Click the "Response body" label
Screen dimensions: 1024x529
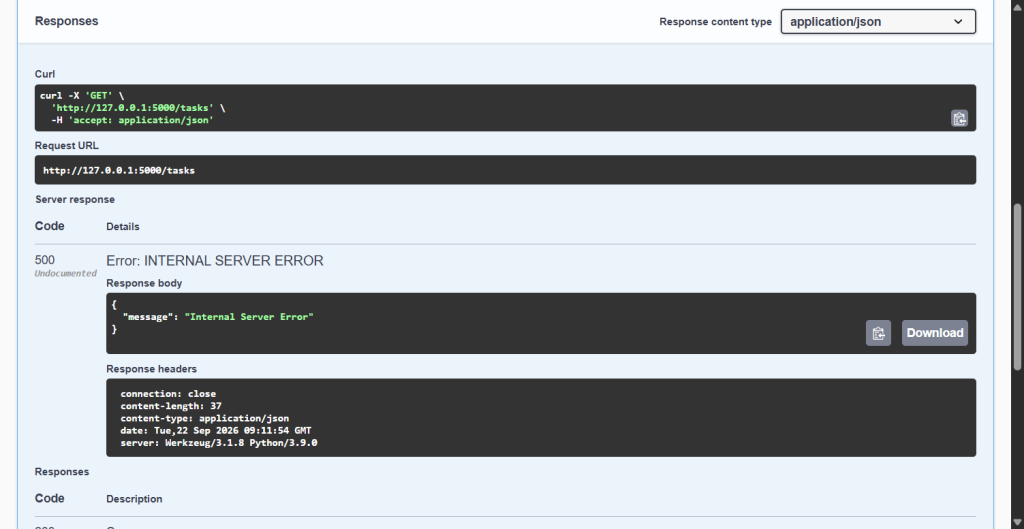click(144, 283)
